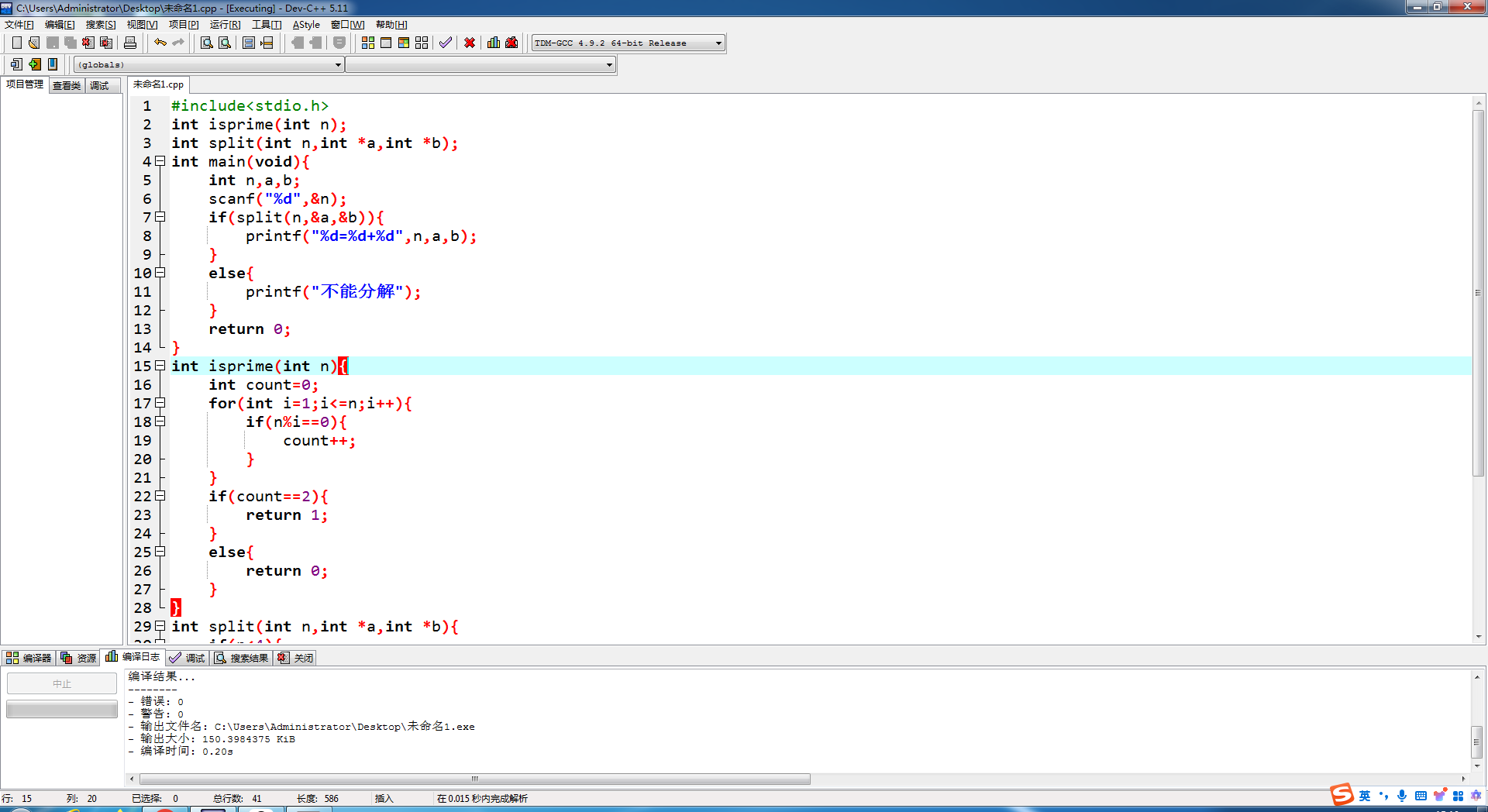Toggle Sogou punctuation mode icon
Image resolution: width=1488 pixels, height=812 pixels.
point(1383,796)
